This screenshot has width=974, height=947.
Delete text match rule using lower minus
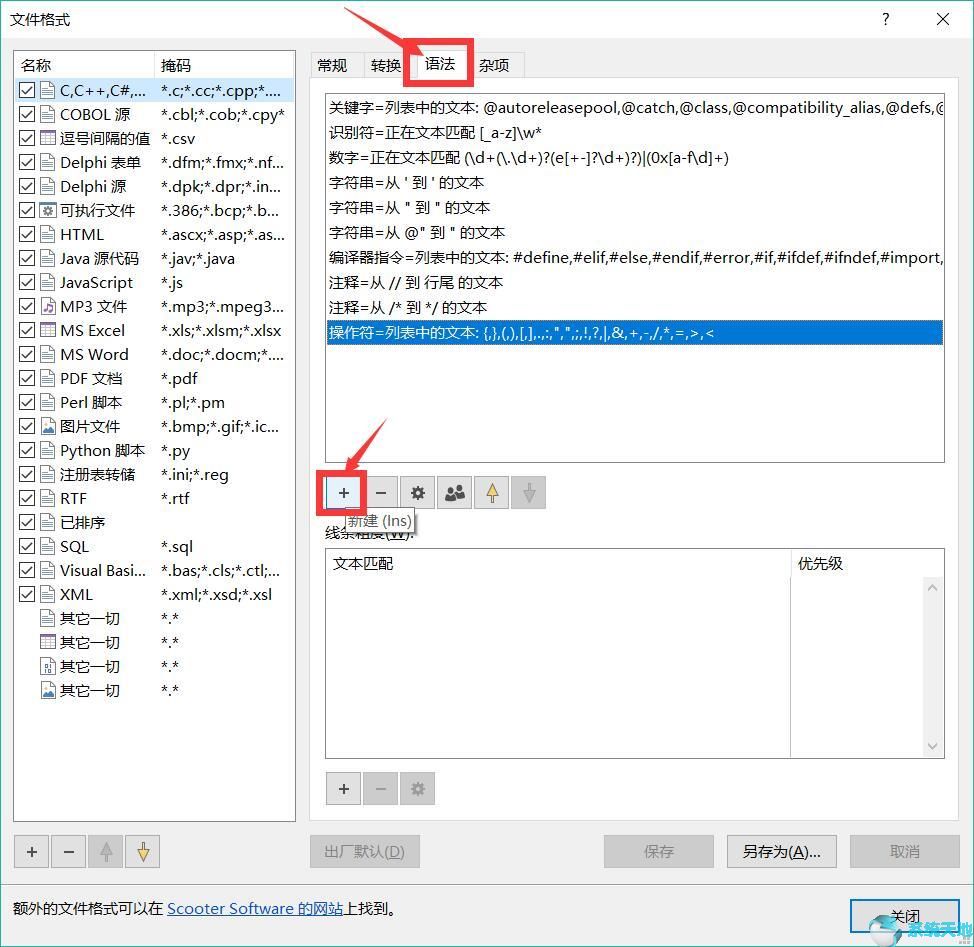(381, 789)
